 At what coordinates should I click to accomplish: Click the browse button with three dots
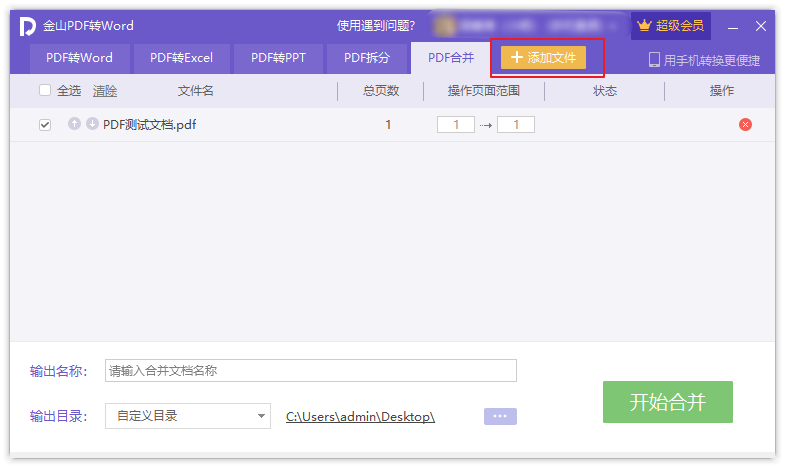500,416
